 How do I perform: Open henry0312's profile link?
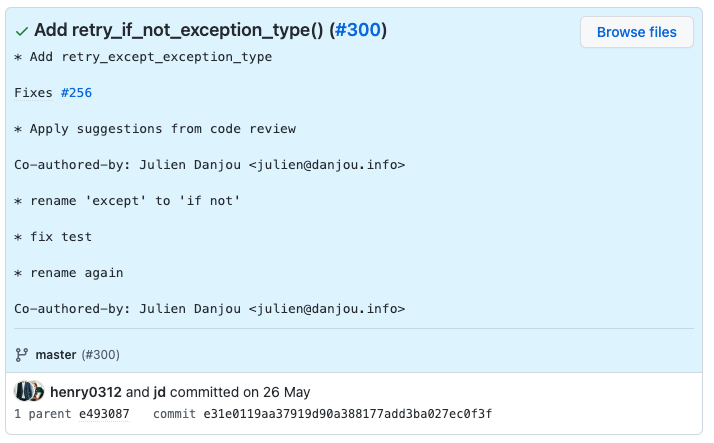click(86, 392)
